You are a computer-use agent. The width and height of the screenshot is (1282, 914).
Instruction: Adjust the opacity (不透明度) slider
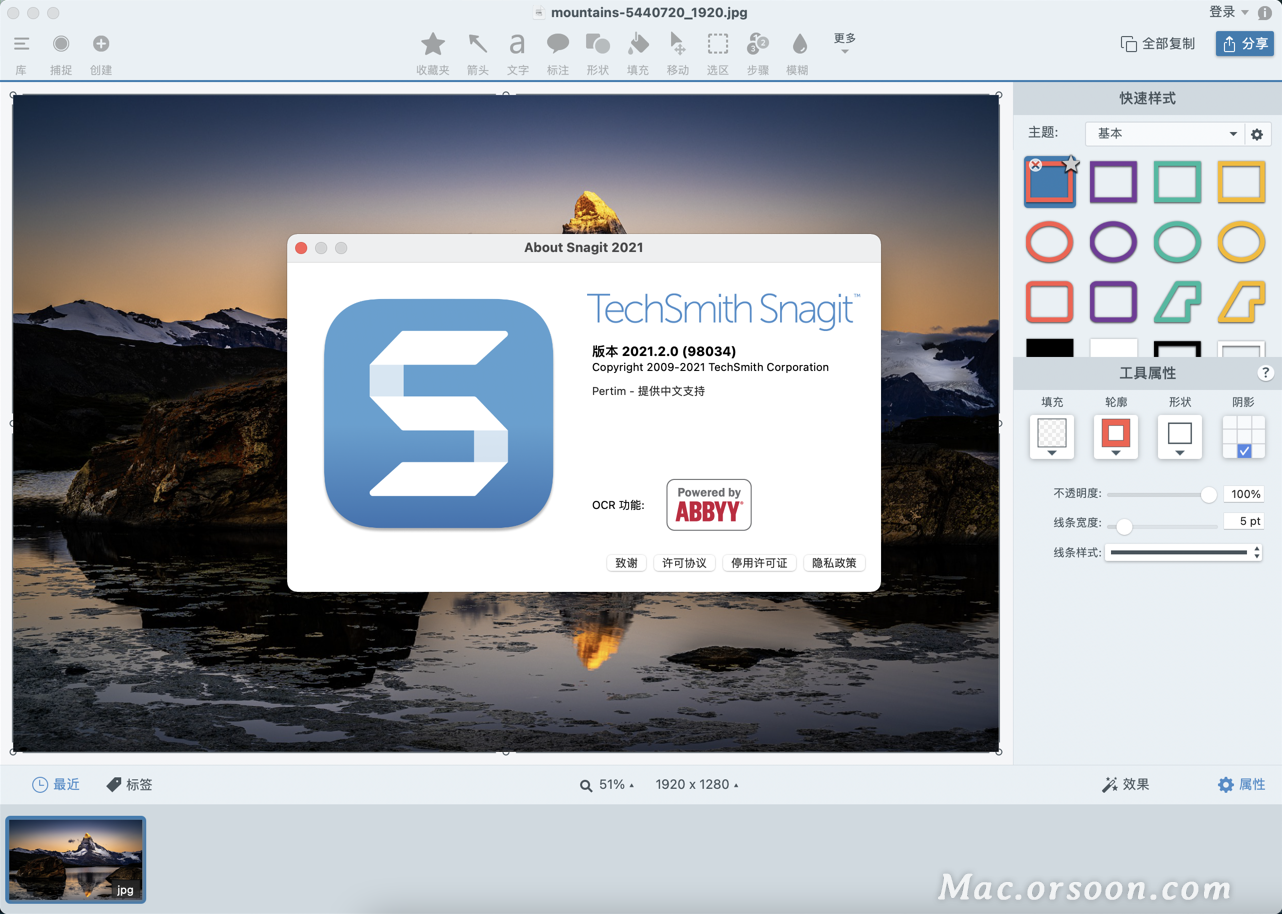(1162, 494)
